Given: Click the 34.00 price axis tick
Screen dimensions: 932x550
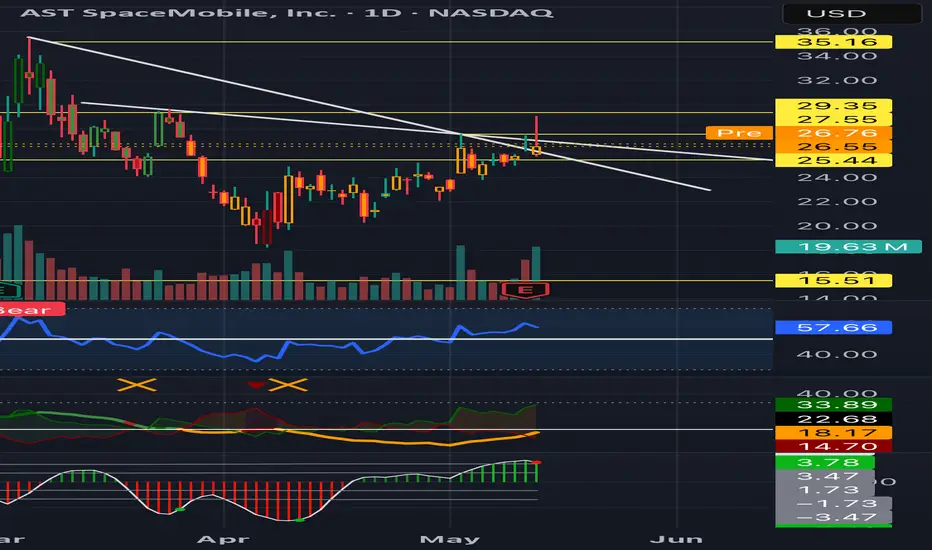Looking at the screenshot, I should point(837,56).
